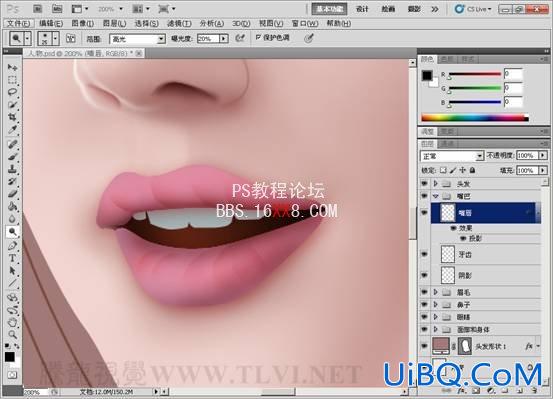
Task: Select the Eraser tool
Action: pos(12,194)
